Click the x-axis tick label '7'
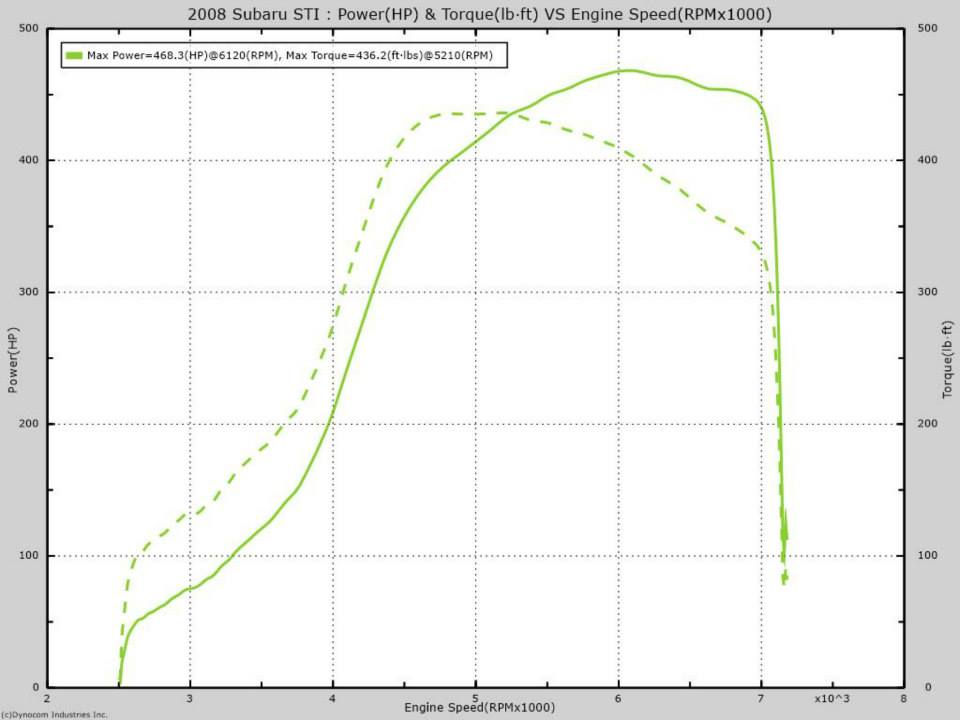960x720 pixels. pos(761,699)
